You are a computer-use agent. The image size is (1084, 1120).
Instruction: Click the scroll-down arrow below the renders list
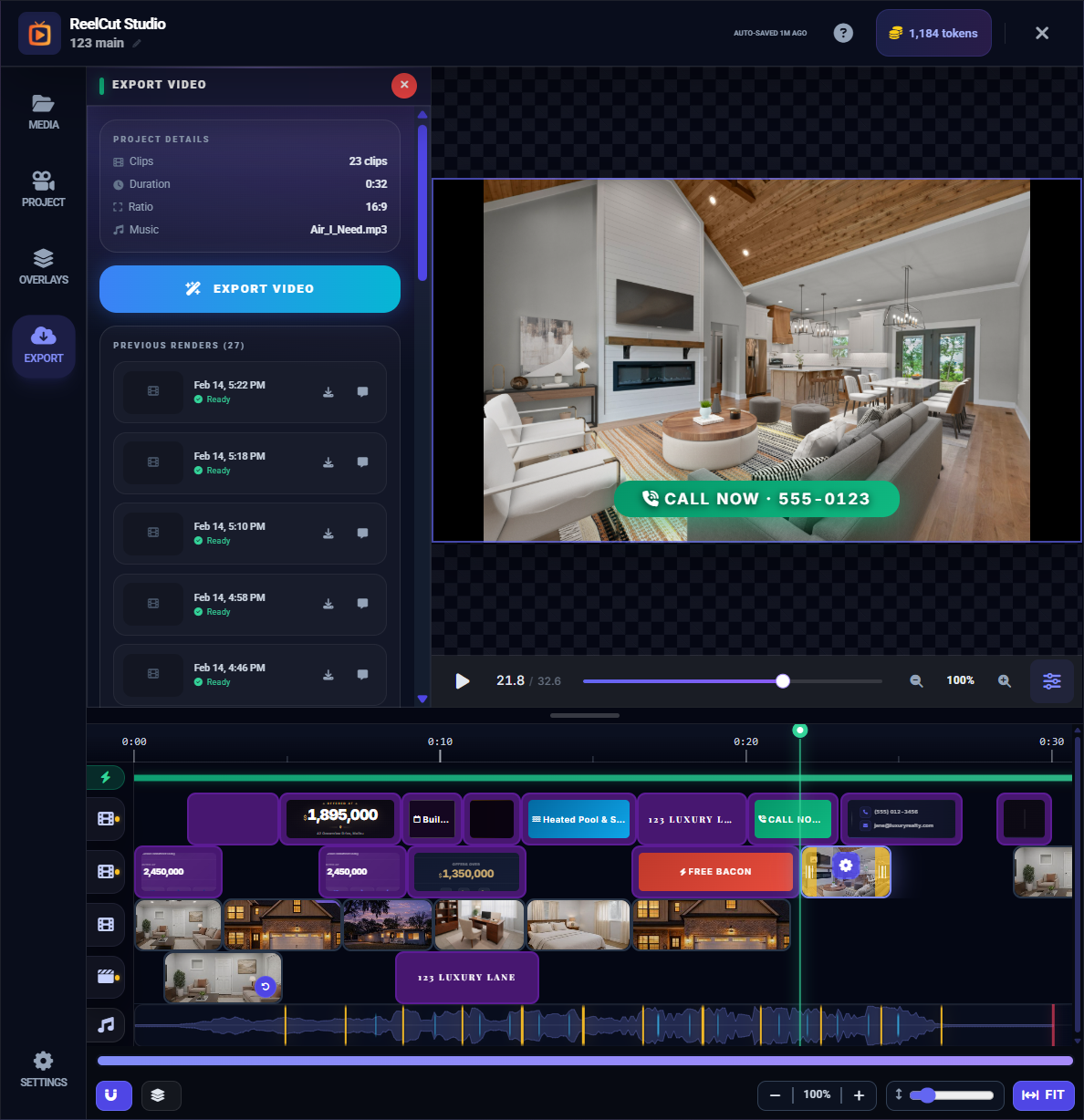tap(422, 699)
